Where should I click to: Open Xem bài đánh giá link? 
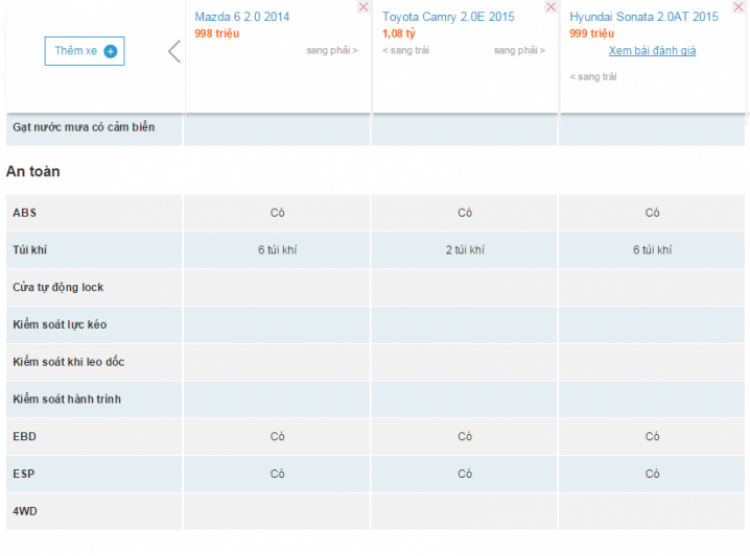click(652, 51)
